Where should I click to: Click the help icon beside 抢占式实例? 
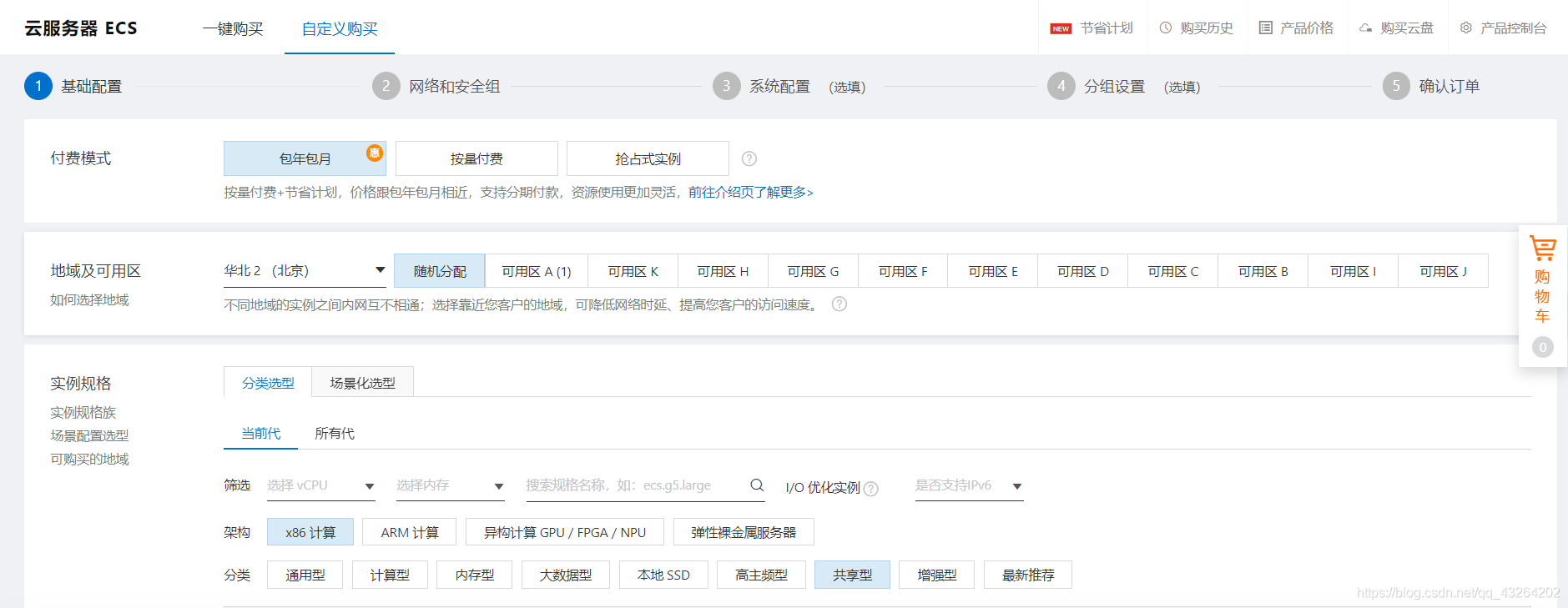749,158
